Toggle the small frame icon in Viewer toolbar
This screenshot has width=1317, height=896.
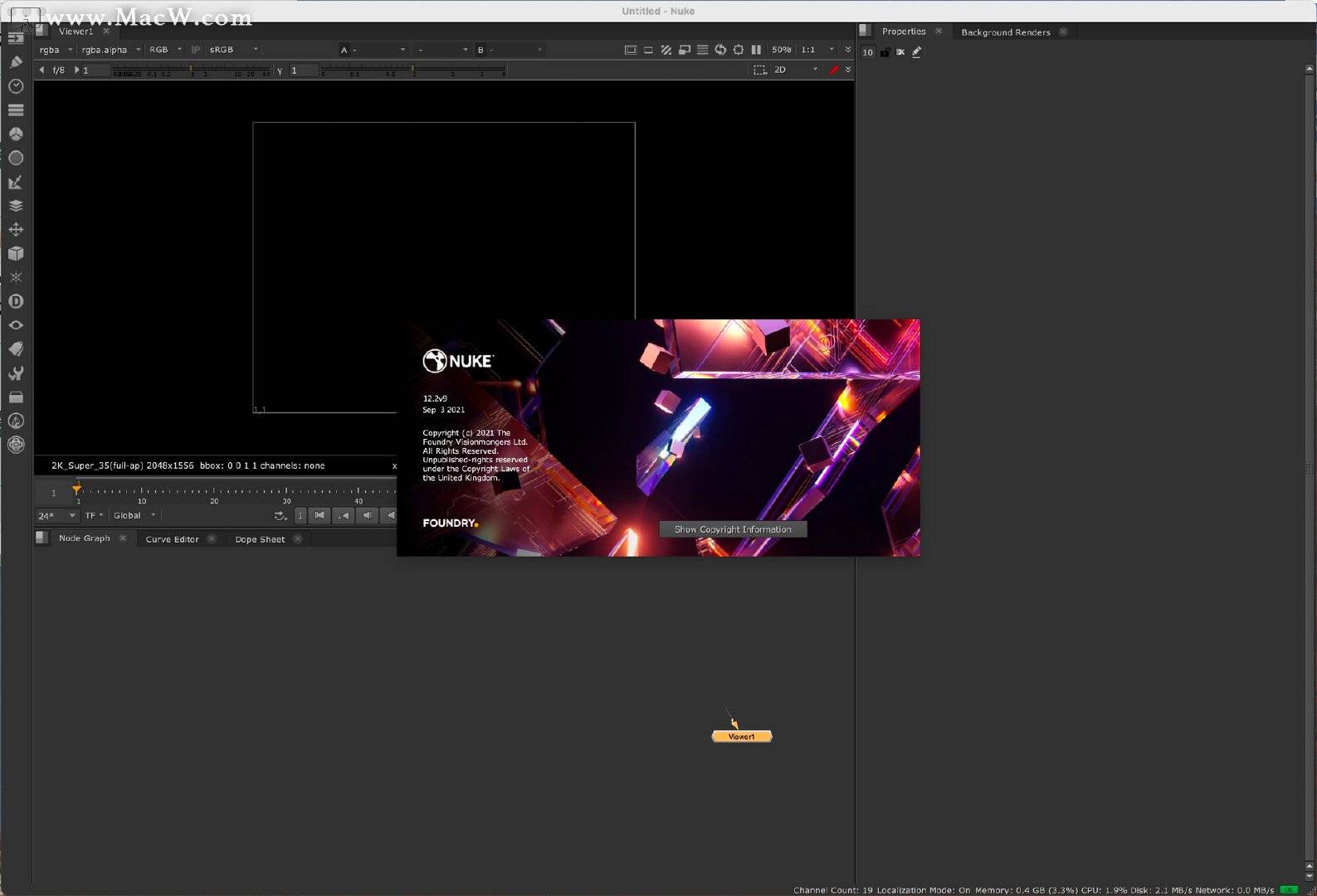[x=648, y=50]
